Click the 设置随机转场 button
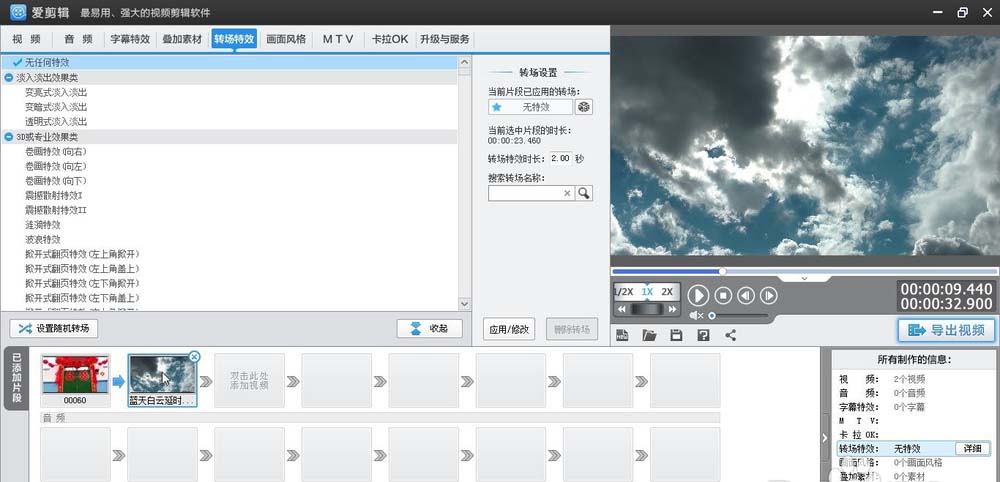Viewport: 1000px width, 482px height. tap(54, 329)
